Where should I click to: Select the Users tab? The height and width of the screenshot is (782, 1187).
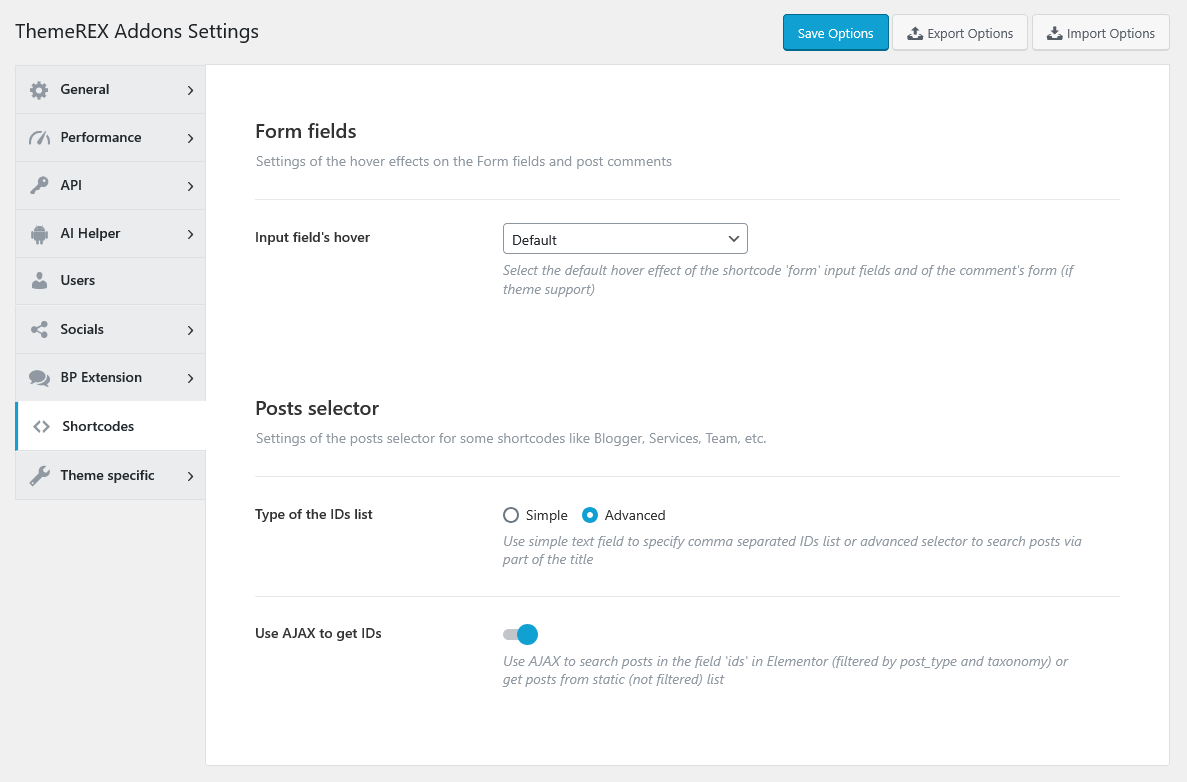pos(111,281)
